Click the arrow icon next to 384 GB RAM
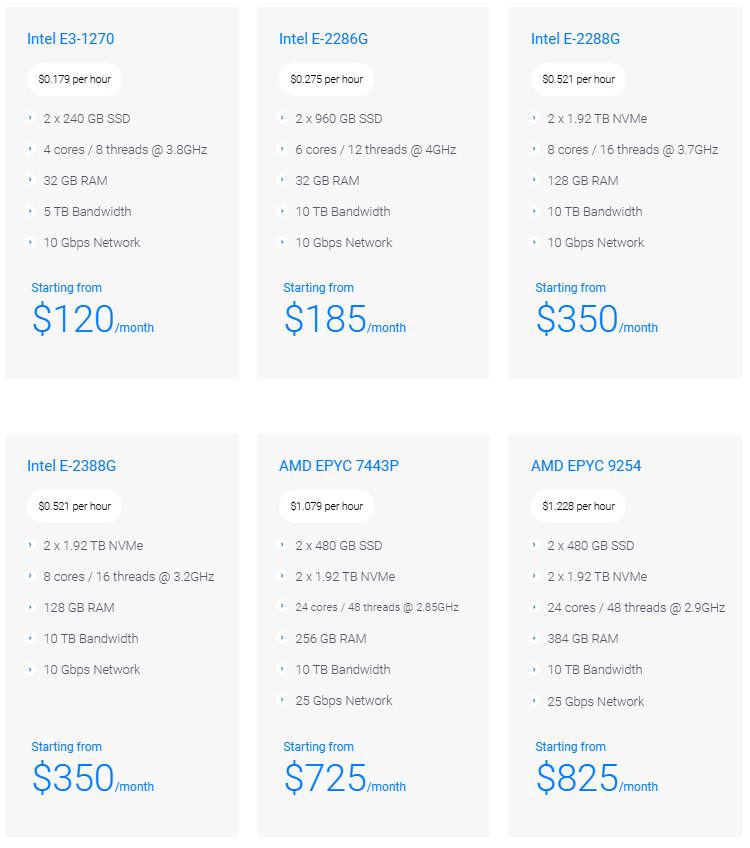The image size is (750, 848). 536,638
